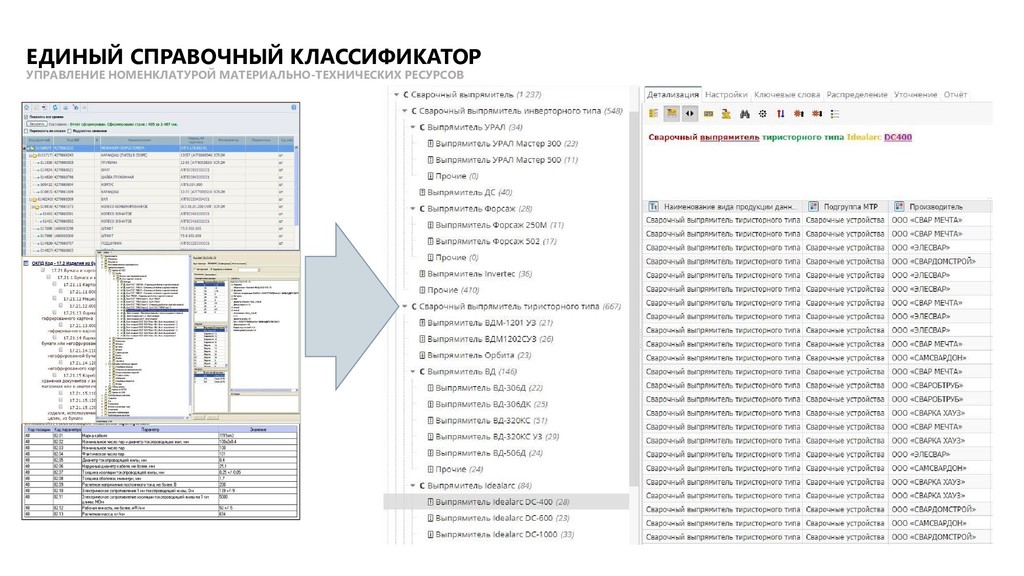Switch to the Детализация tab

coord(673,95)
